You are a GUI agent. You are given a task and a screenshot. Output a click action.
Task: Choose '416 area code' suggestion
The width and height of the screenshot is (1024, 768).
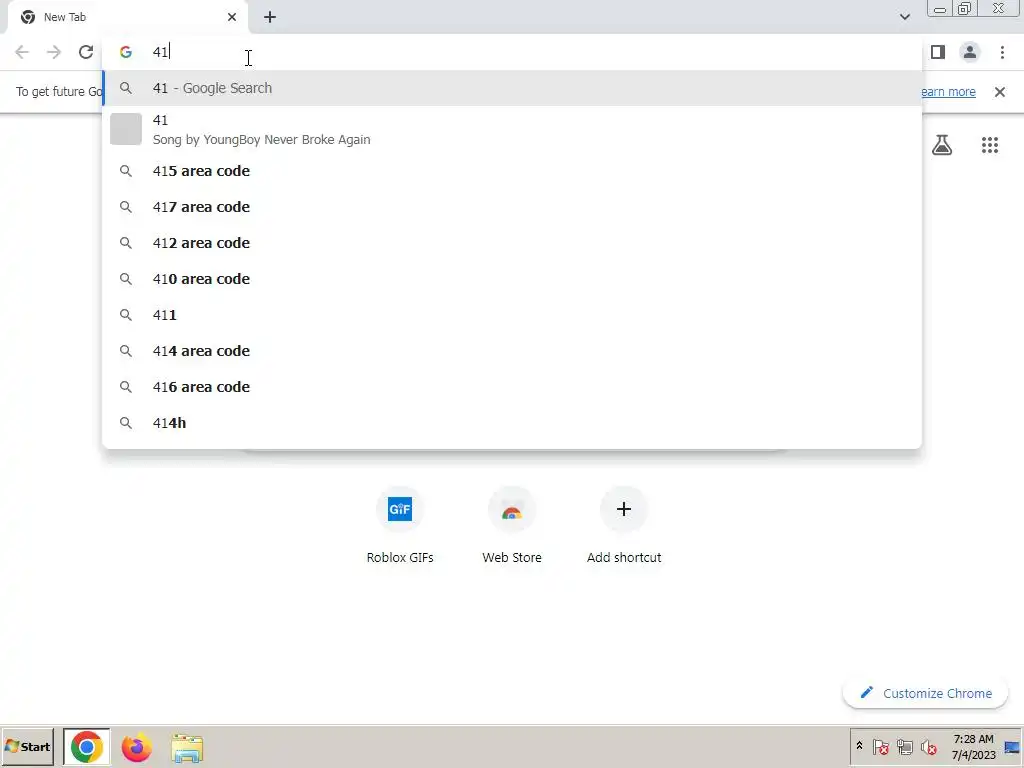point(512,387)
